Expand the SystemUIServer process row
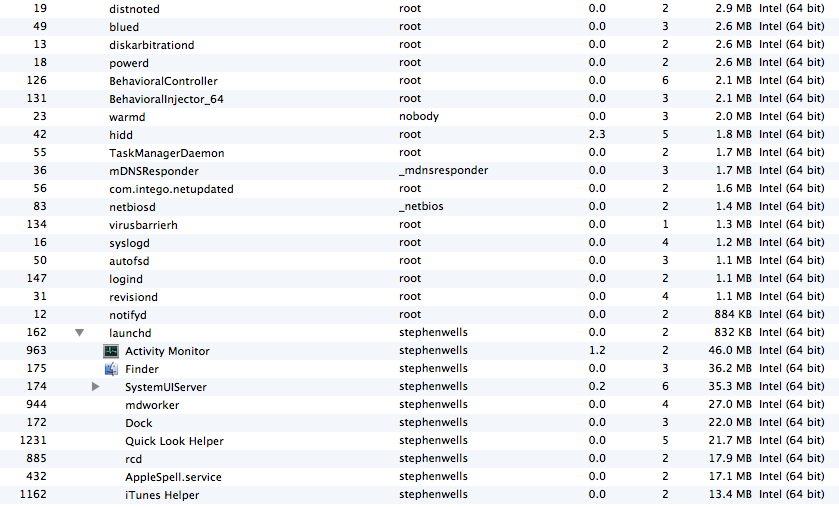Viewport: 839px width, 507px height. pyautogui.click(x=95, y=387)
